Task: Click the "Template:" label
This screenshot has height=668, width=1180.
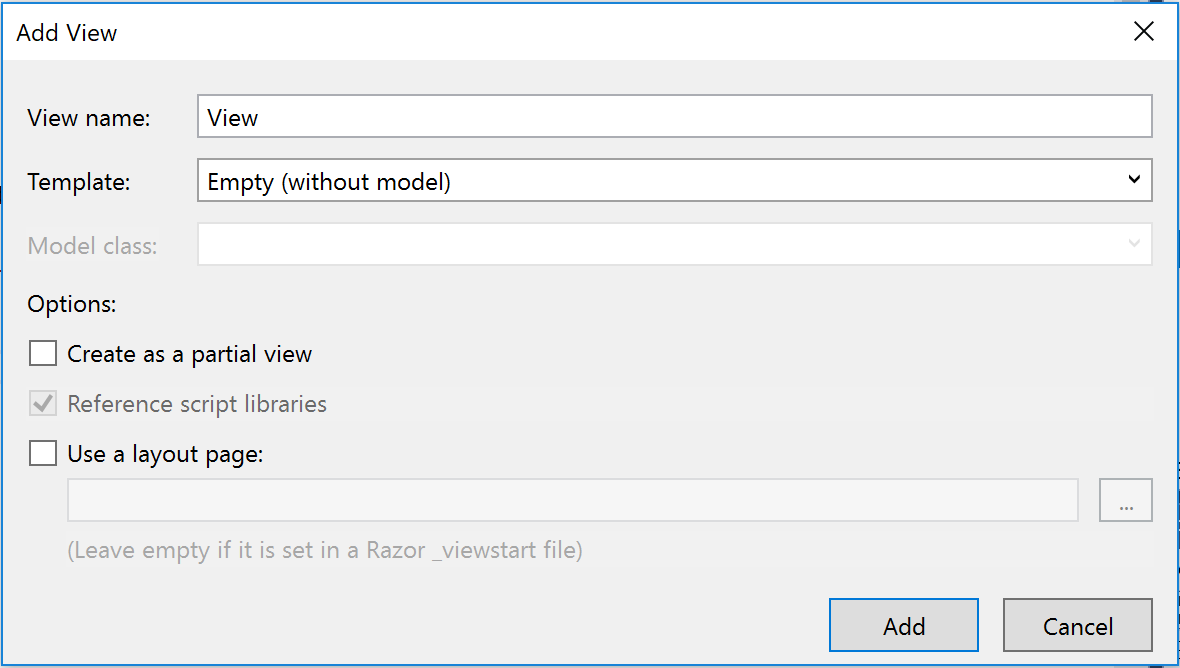Action: 79,182
